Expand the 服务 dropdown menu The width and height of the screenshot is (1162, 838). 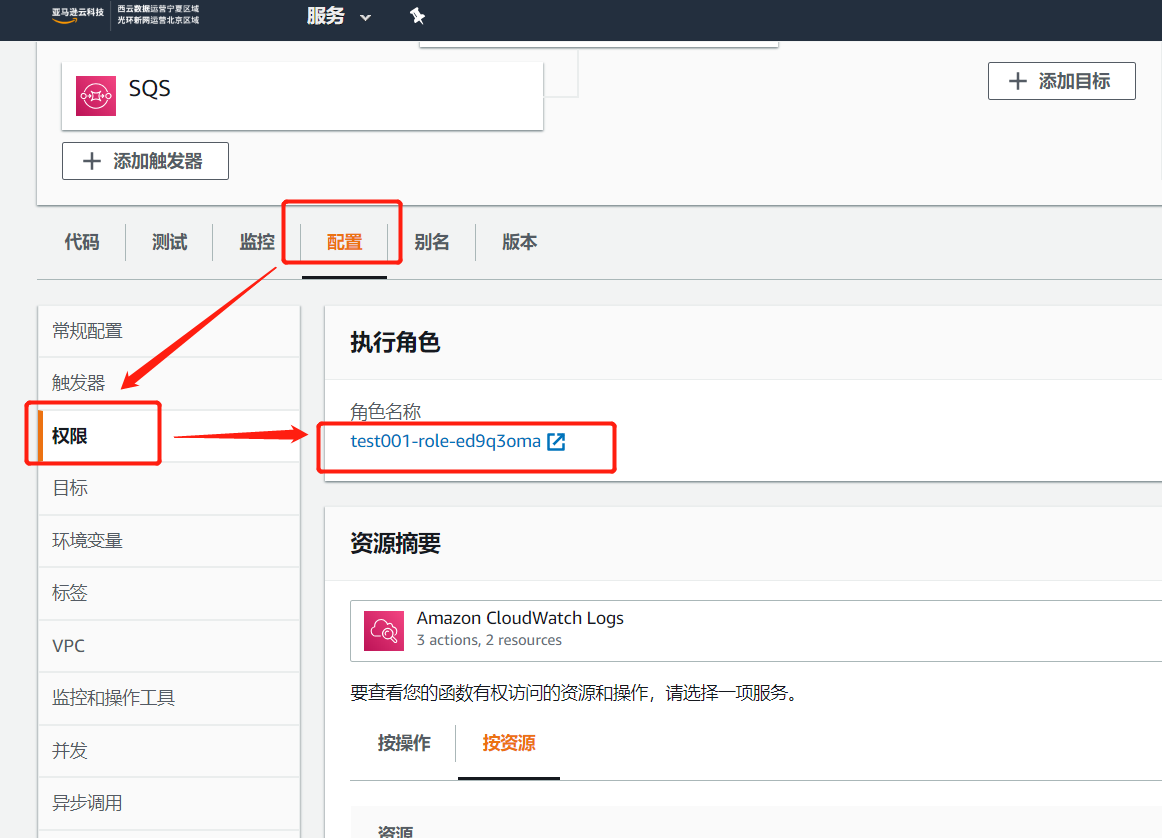tap(338, 17)
